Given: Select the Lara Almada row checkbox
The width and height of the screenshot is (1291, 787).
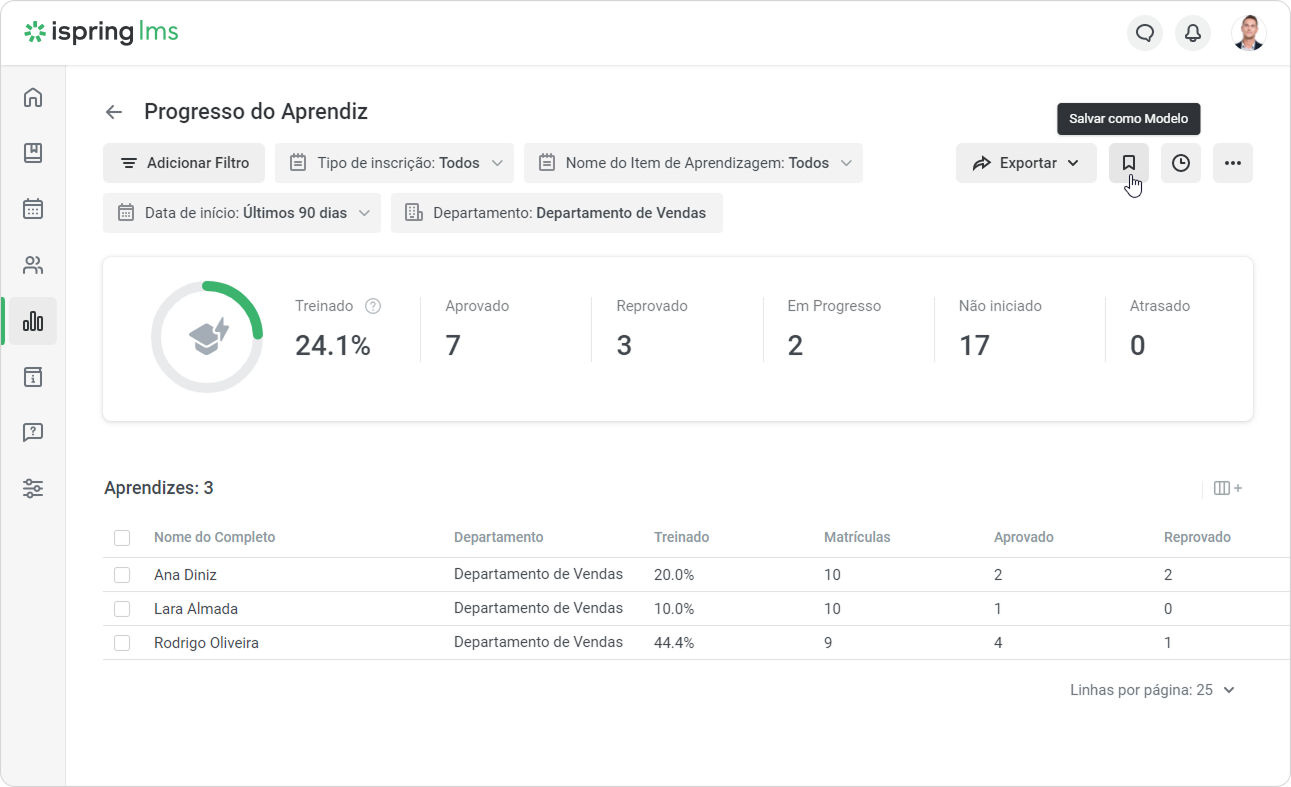Looking at the screenshot, I should [122, 609].
